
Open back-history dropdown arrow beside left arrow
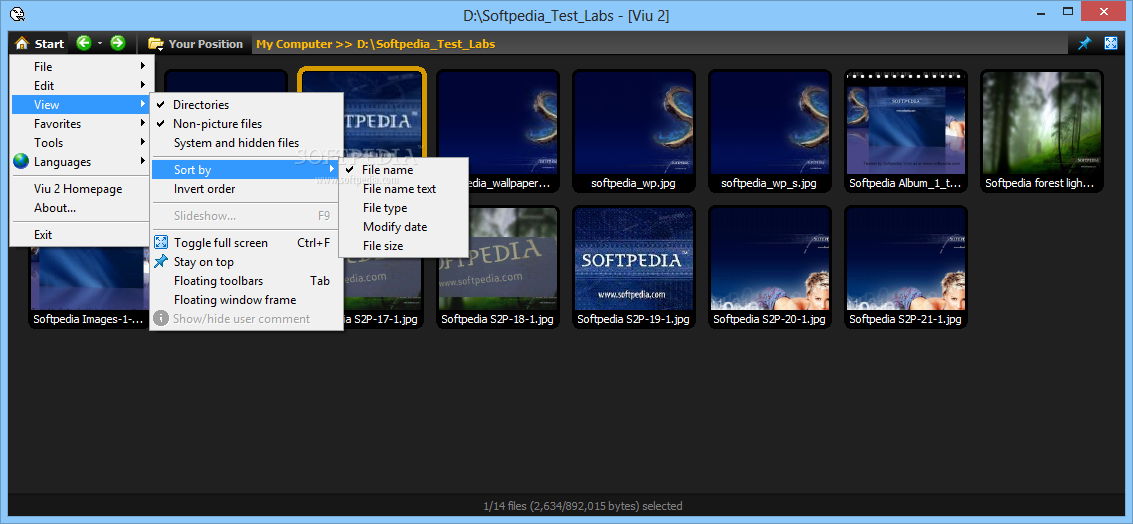[x=100, y=43]
